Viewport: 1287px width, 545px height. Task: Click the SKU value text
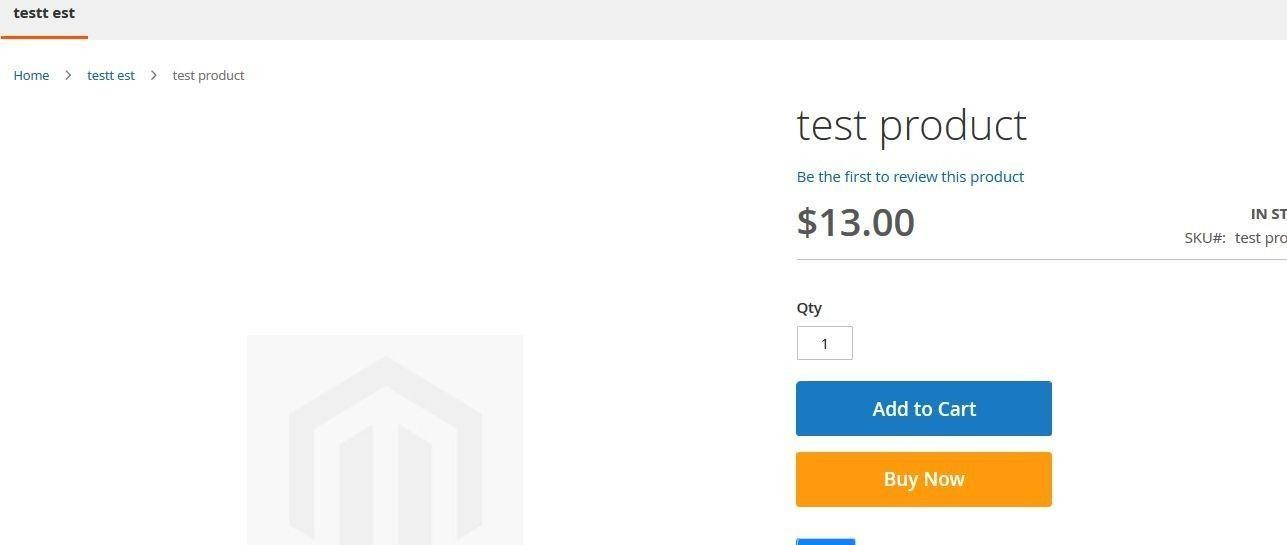tap(1260, 238)
